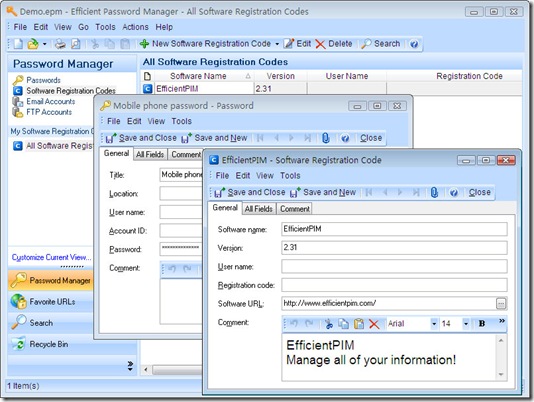Toggle Bold in Comment editor toolbar

coord(482,323)
